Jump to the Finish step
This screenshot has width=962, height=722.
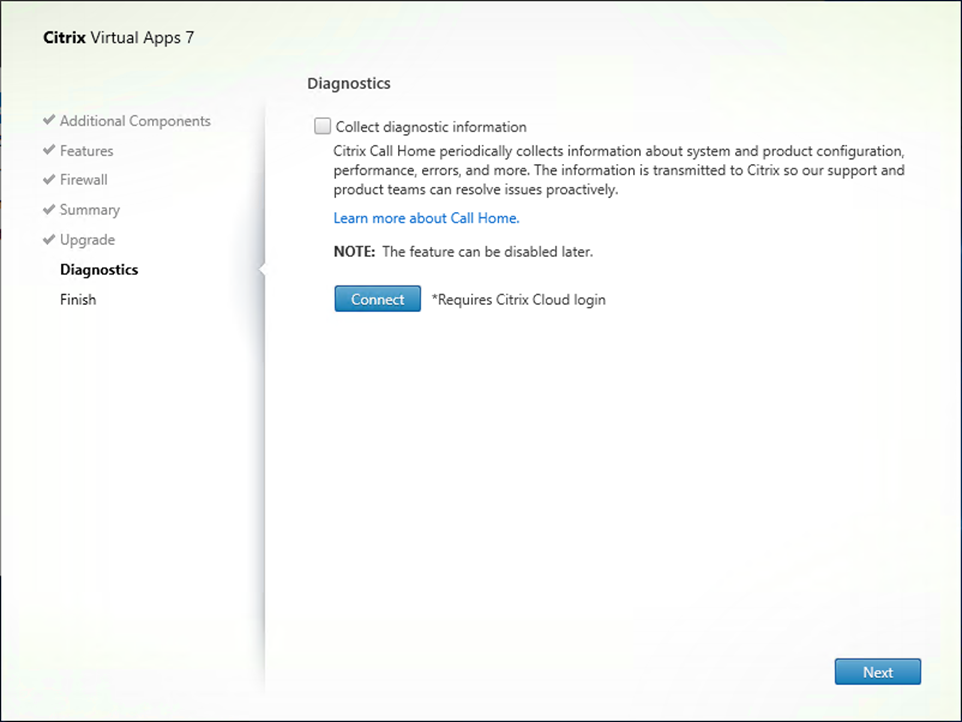coord(78,299)
